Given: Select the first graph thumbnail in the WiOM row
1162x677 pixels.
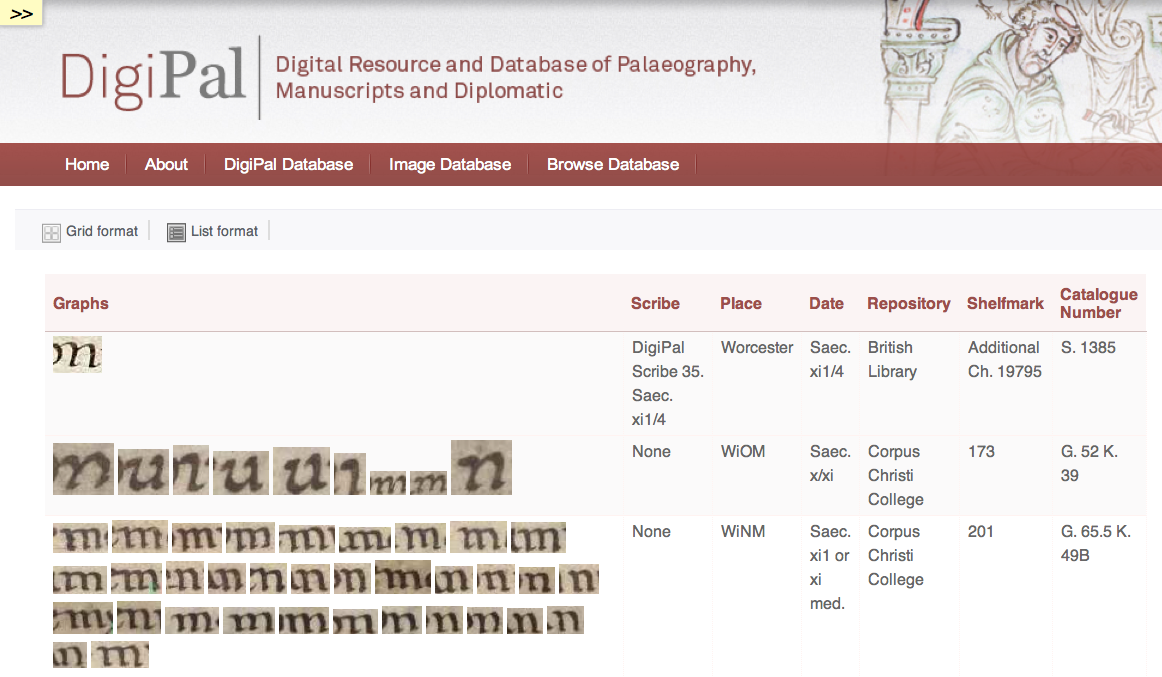Looking at the screenshot, I should click(x=83, y=468).
